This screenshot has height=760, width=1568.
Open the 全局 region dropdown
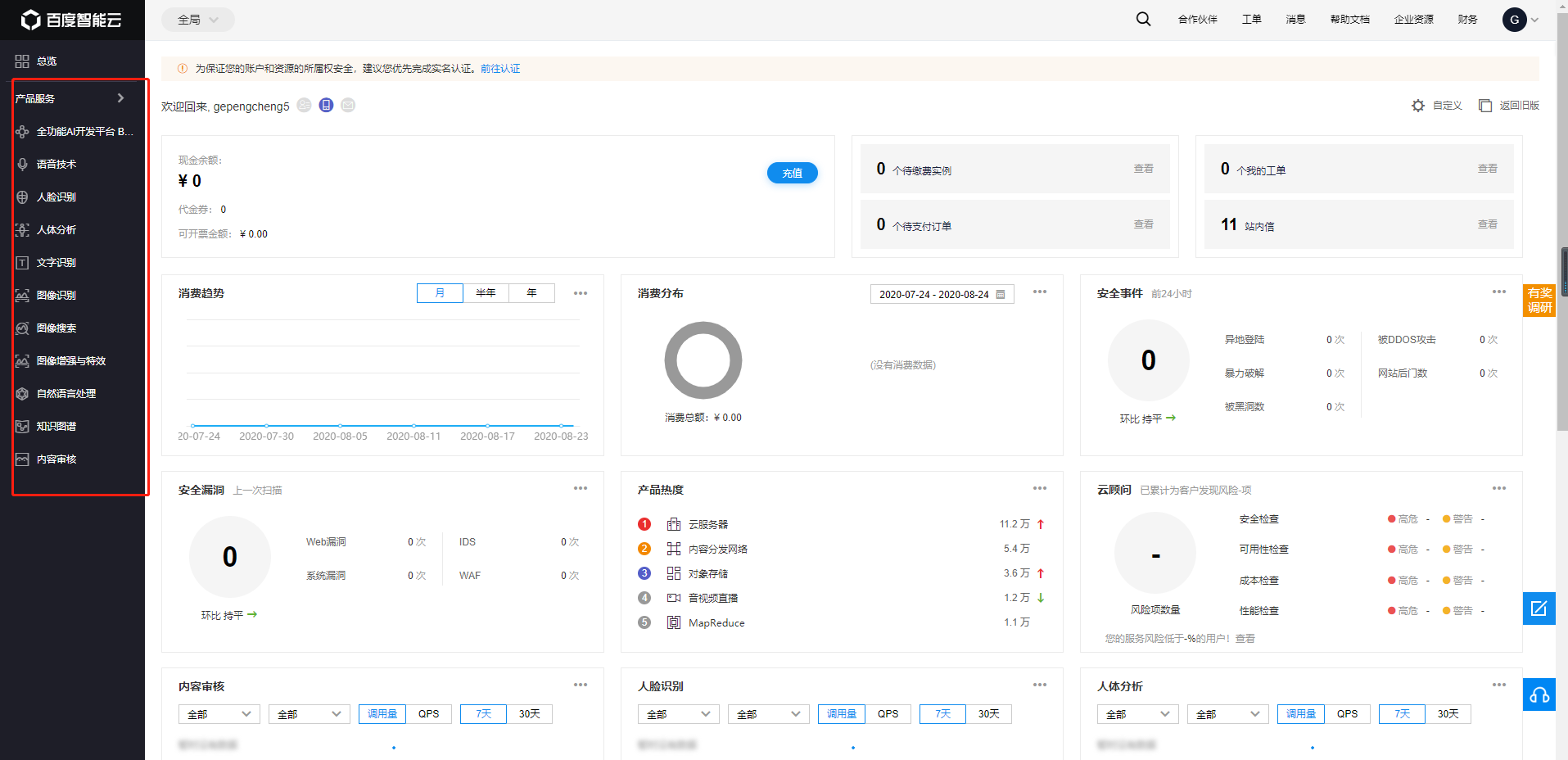click(198, 20)
